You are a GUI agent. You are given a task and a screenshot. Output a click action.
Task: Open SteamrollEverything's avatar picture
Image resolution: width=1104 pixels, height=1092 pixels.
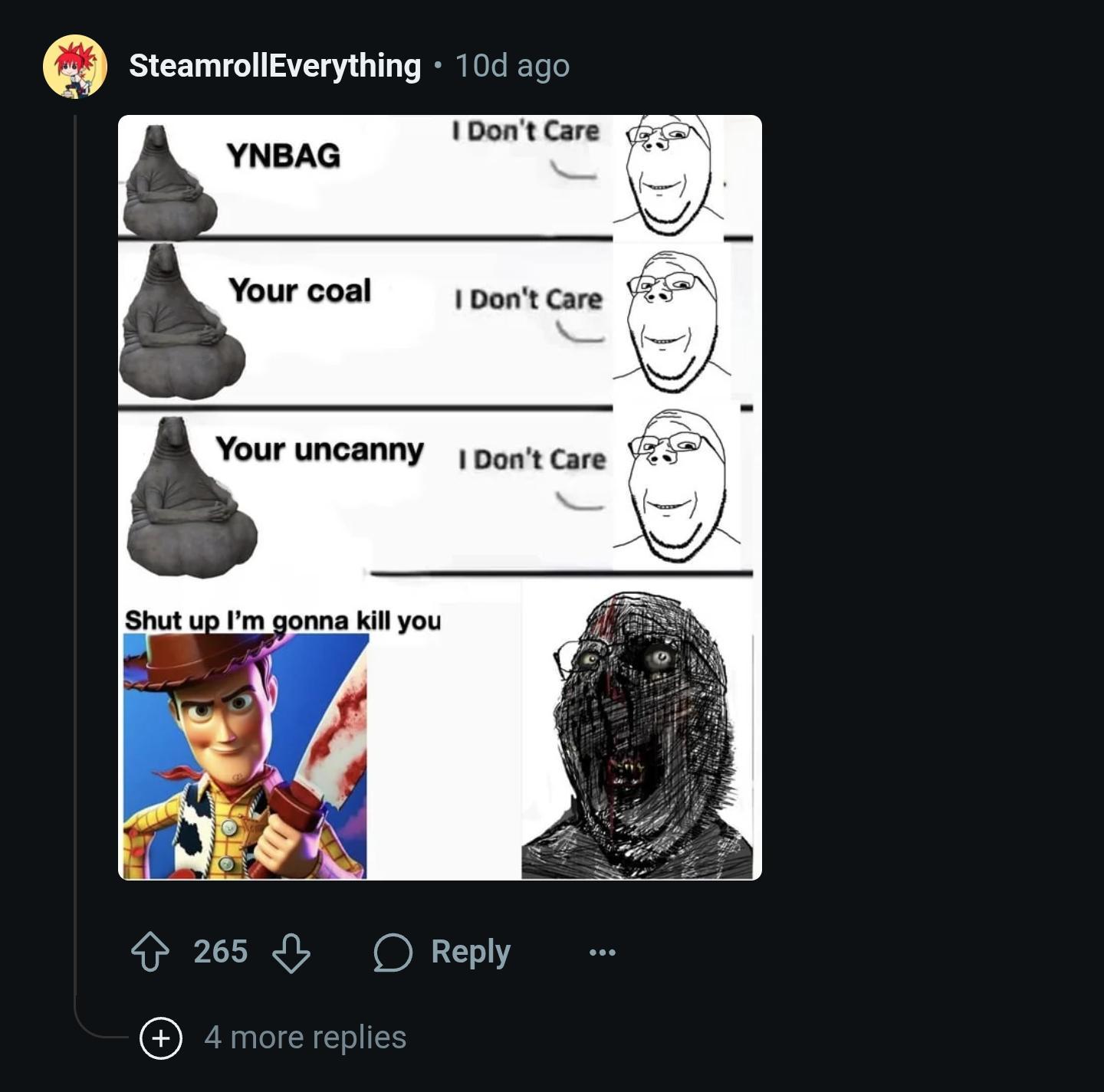(75, 66)
